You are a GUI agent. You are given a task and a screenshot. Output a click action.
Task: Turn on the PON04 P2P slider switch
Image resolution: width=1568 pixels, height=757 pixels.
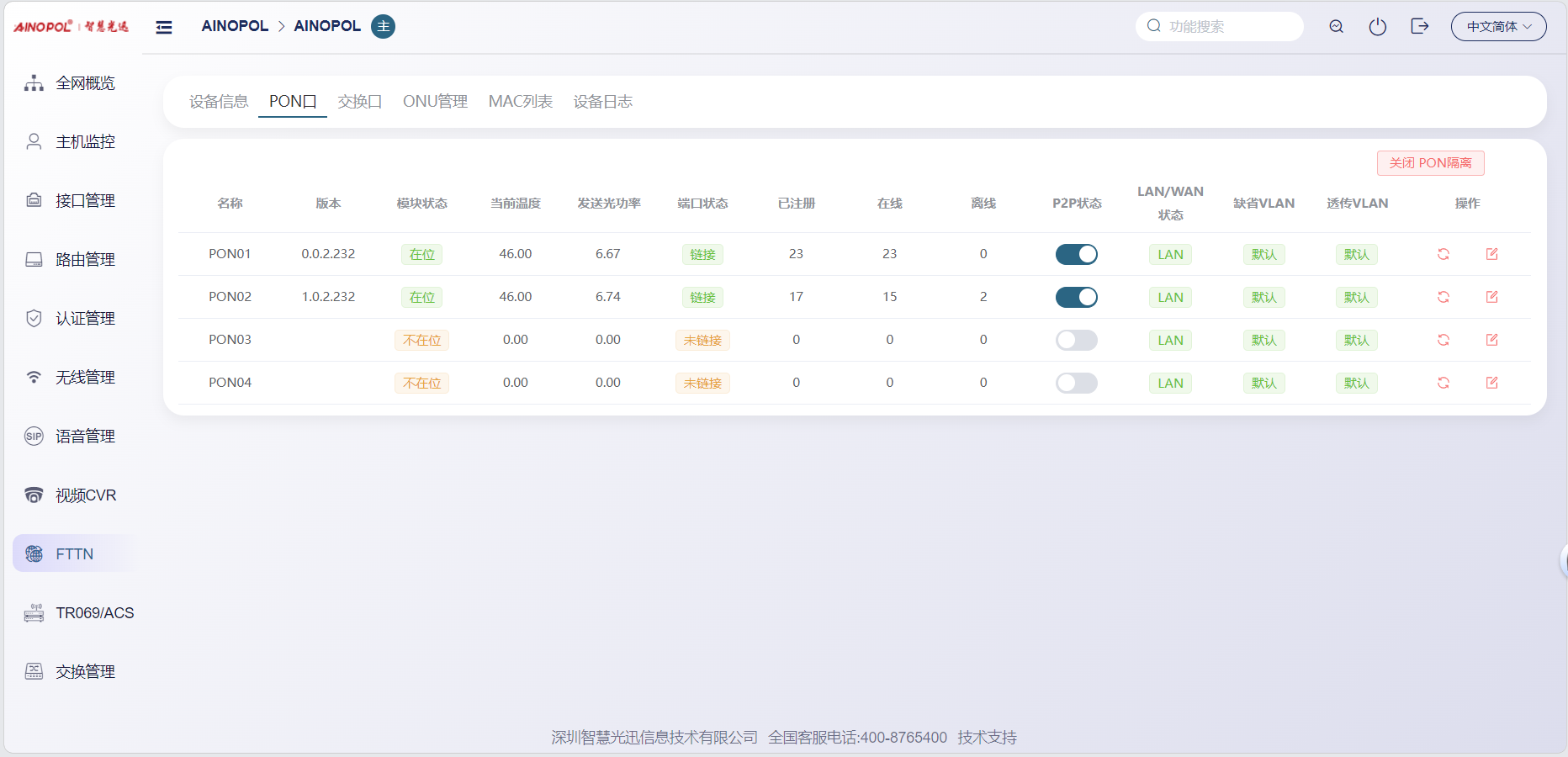[1076, 383]
